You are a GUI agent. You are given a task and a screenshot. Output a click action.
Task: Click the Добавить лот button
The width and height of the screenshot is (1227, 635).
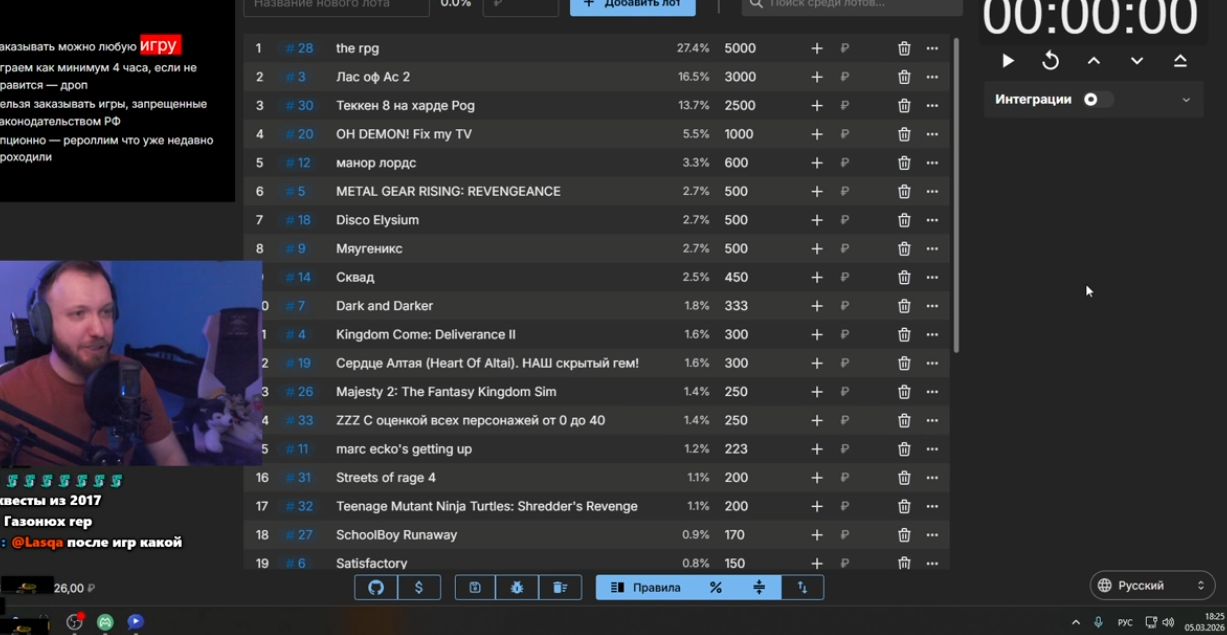click(x=632, y=5)
